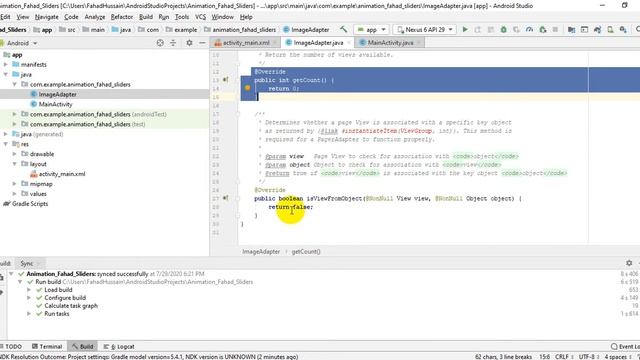This screenshot has width=640, height=360.
Task: Collapse the res folder
Action: click(6, 144)
